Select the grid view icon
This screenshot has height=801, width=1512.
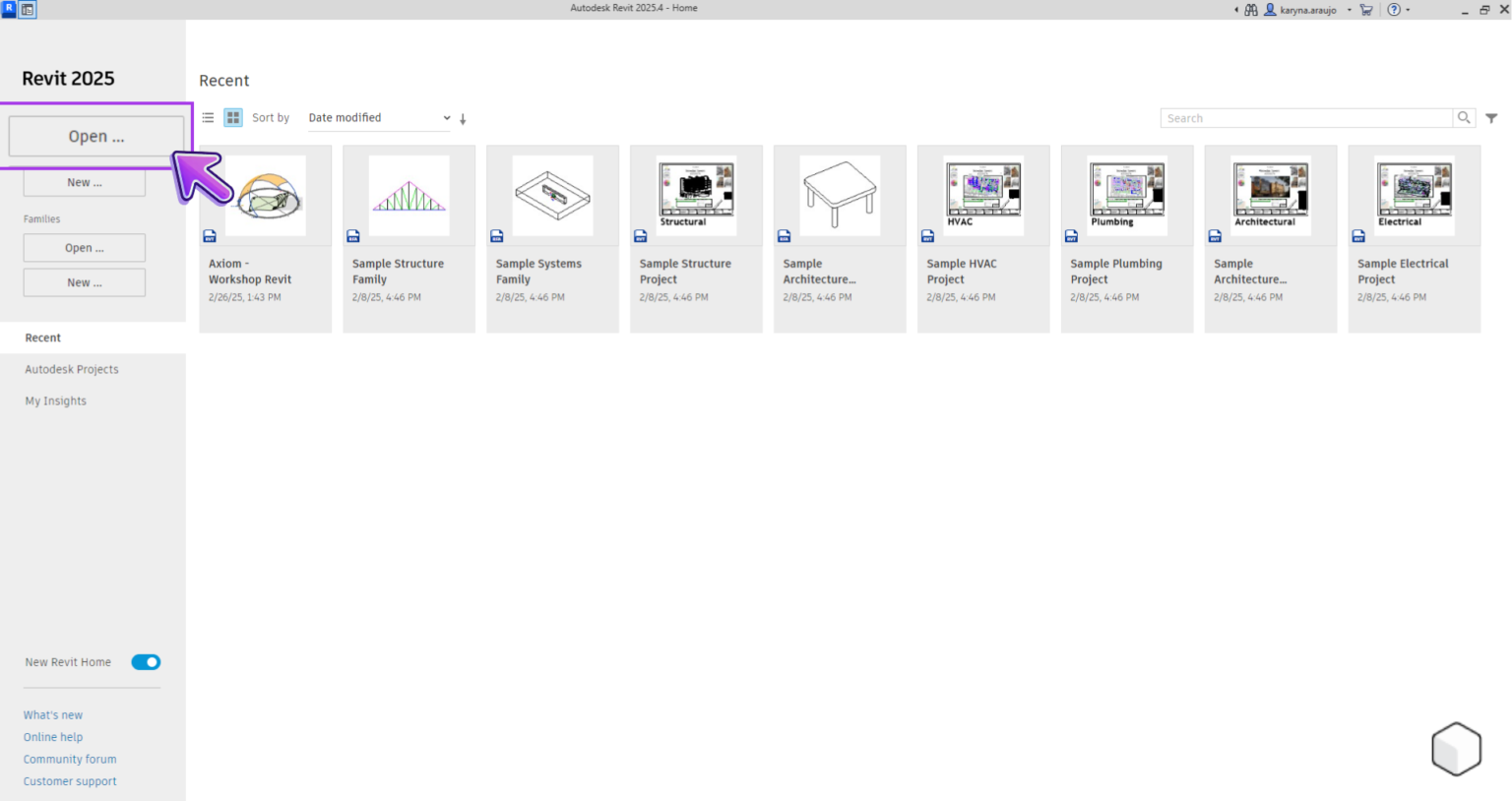click(x=233, y=117)
